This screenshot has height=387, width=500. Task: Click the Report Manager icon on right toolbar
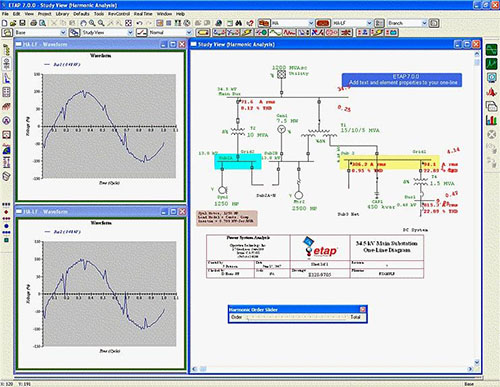click(492, 106)
